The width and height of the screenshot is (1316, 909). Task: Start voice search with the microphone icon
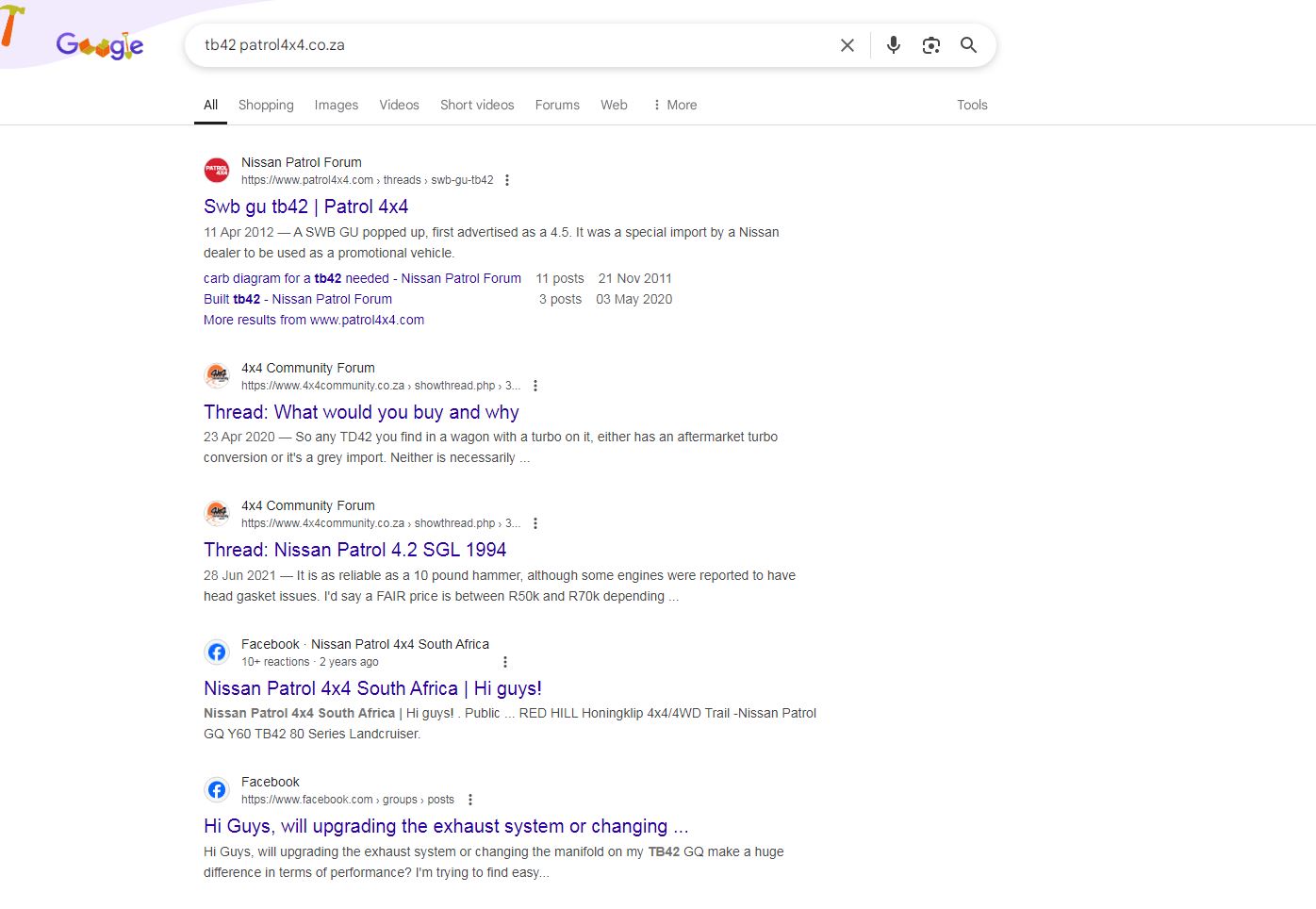tap(894, 45)
